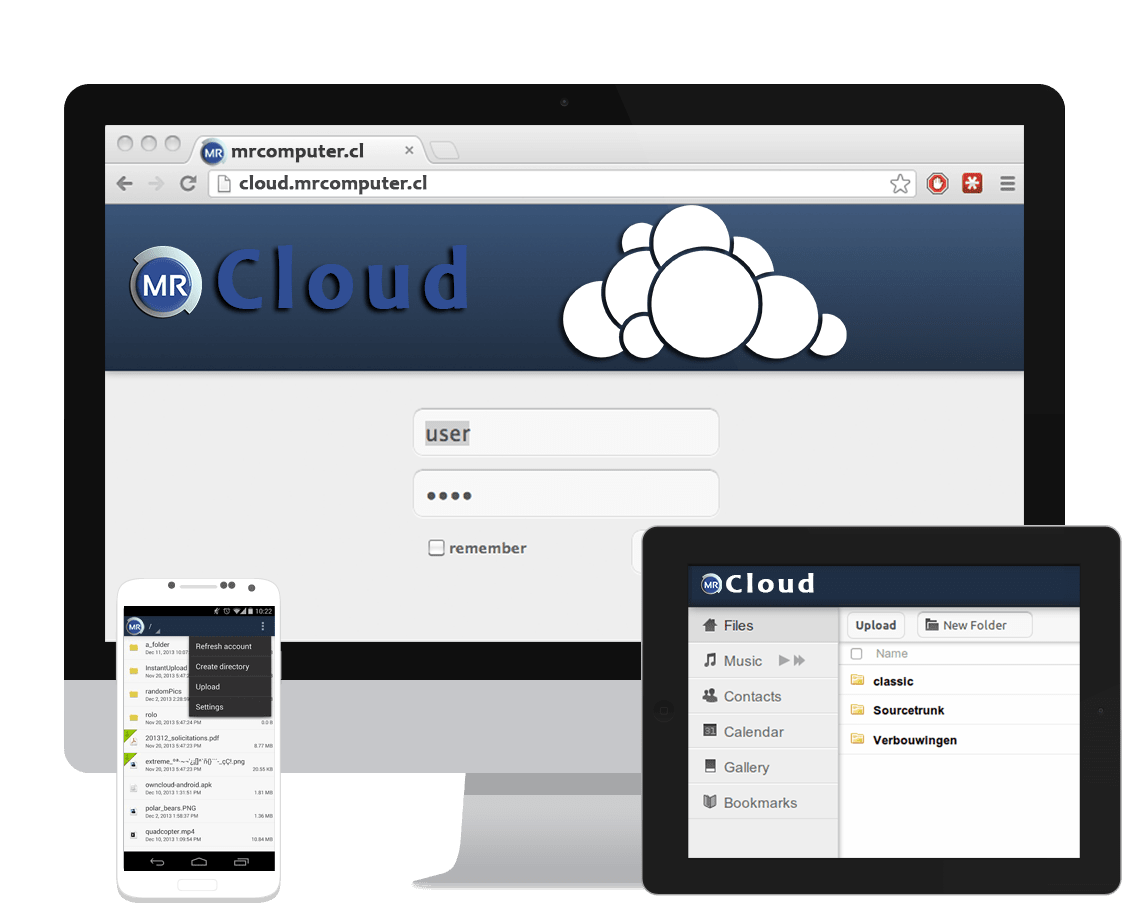The height and width of the screenshot is (923, 1127).
Task: Open a_folder on the phone
Action: pyautogui.click(x=157, y=648)
